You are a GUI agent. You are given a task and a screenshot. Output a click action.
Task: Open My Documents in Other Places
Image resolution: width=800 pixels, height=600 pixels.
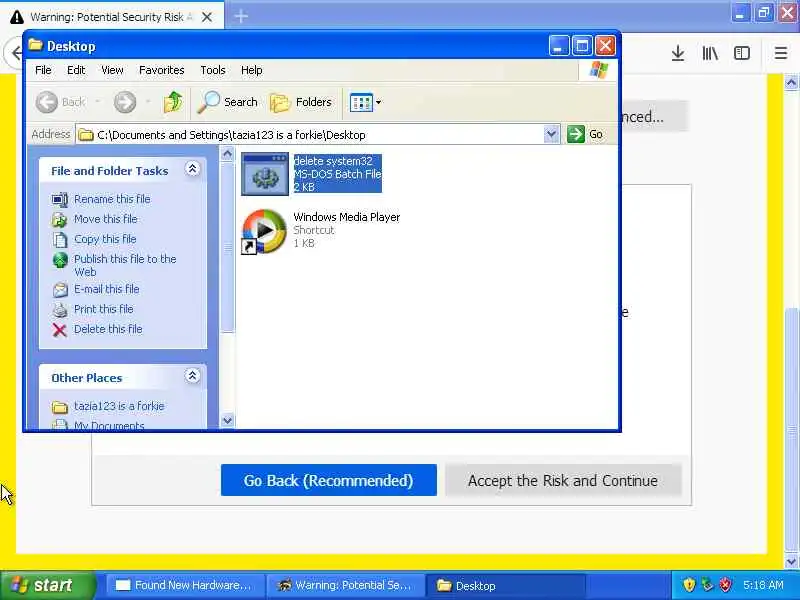tap(109, 425)
